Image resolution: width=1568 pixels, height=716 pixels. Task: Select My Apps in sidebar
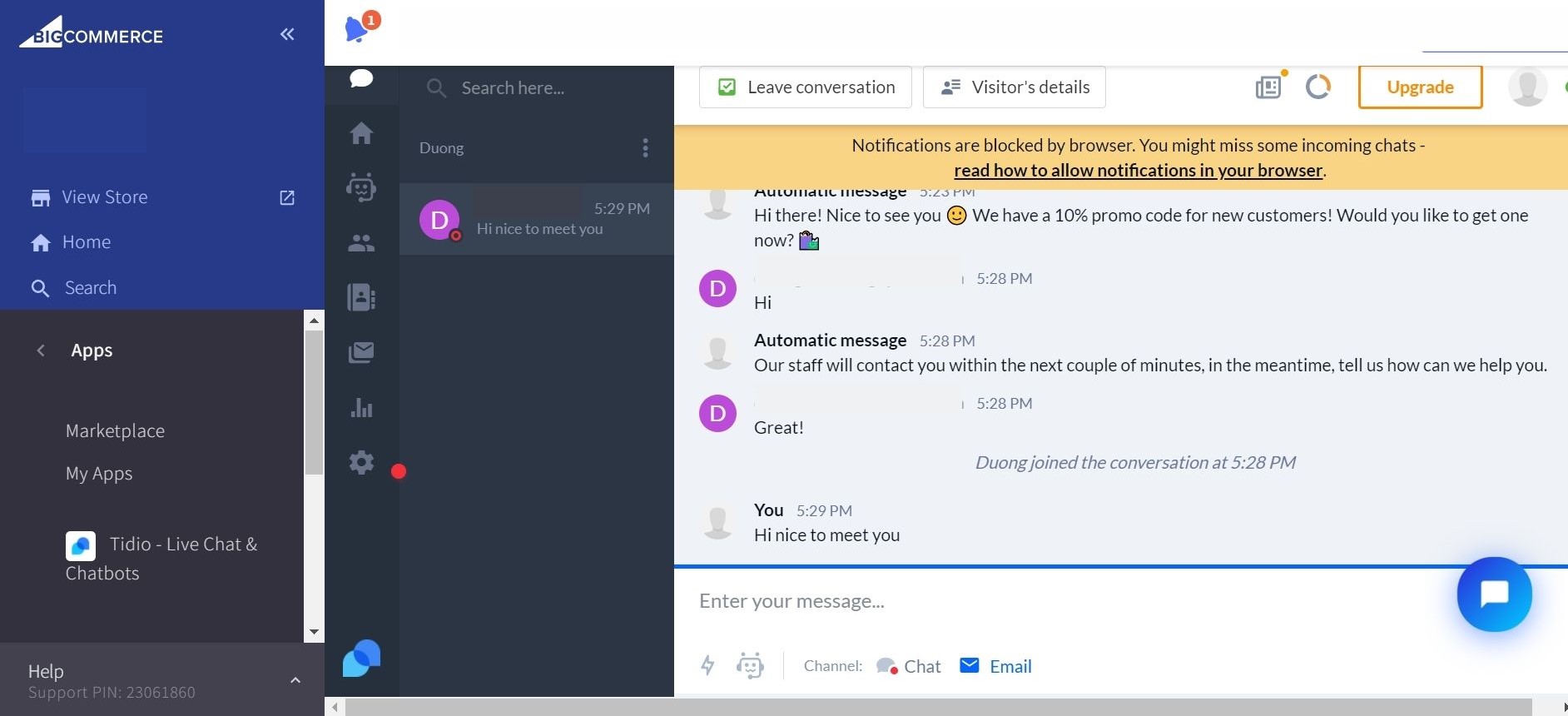(x=99, y=474)
